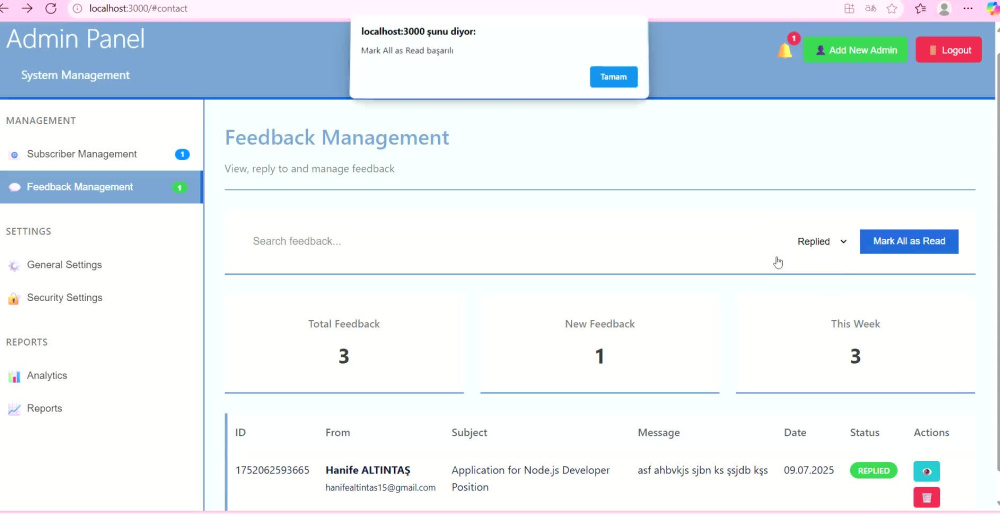Screen dimensions: 1000x514
Task: Click the Admin Panel header title
Action: (x=76, y=39)
